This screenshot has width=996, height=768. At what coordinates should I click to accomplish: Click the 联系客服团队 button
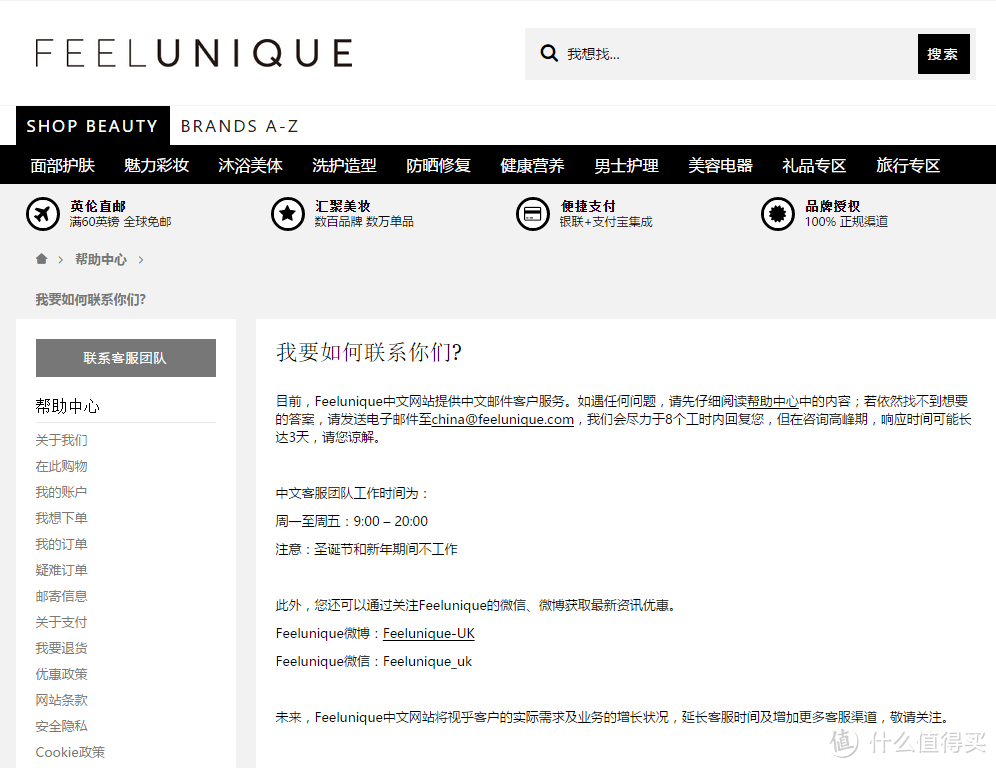click(x=126, y=358)
